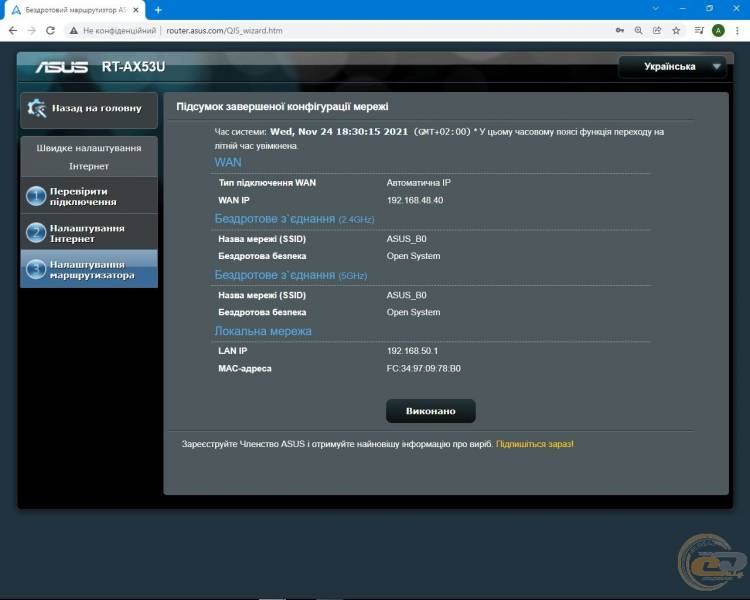Click the MAC address FC:34:97:09:78:B0

(x=423, y=369)
